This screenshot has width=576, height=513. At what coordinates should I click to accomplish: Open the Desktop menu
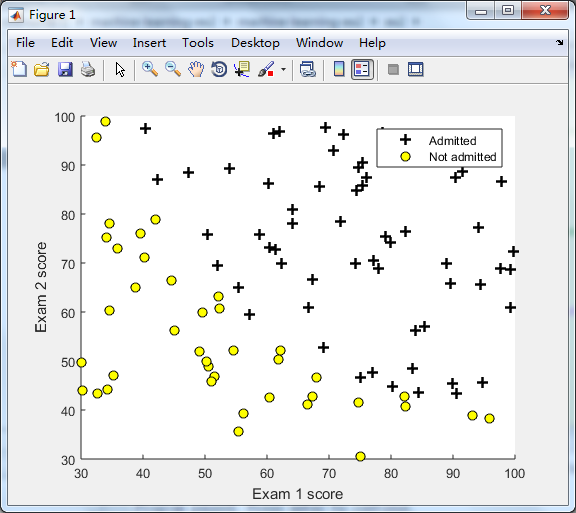[x=255, y=43]
